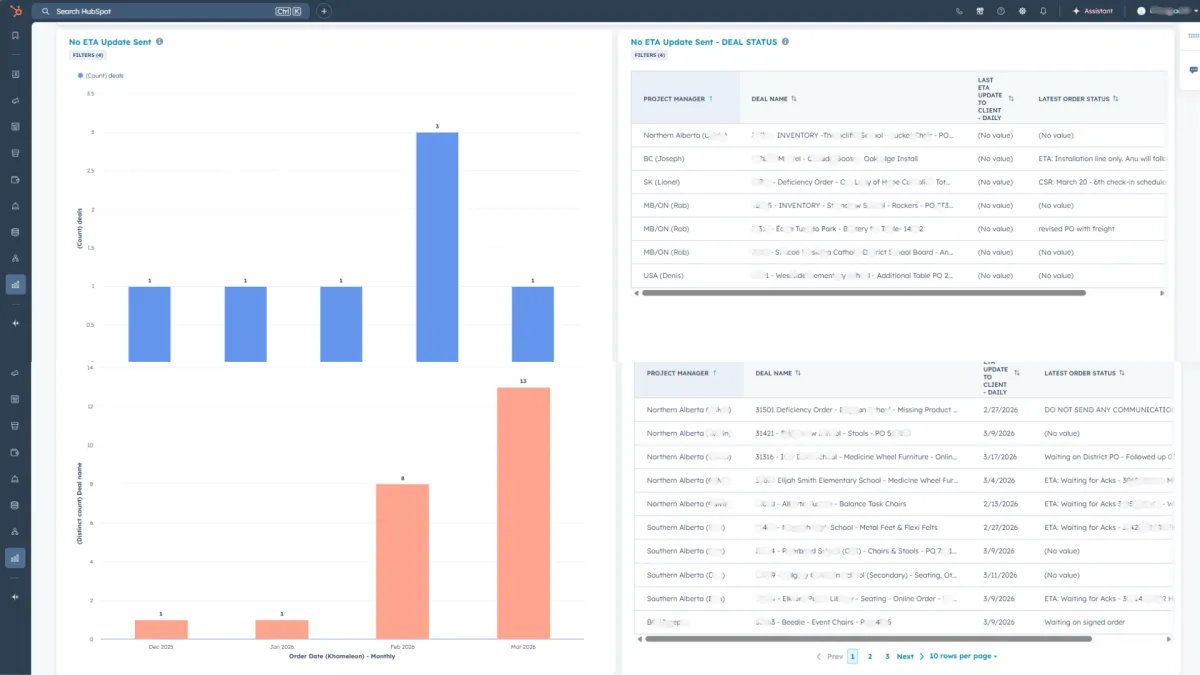1200x675 pixels.
Task: Open the settings gear icon
Action: [1022, 11]
